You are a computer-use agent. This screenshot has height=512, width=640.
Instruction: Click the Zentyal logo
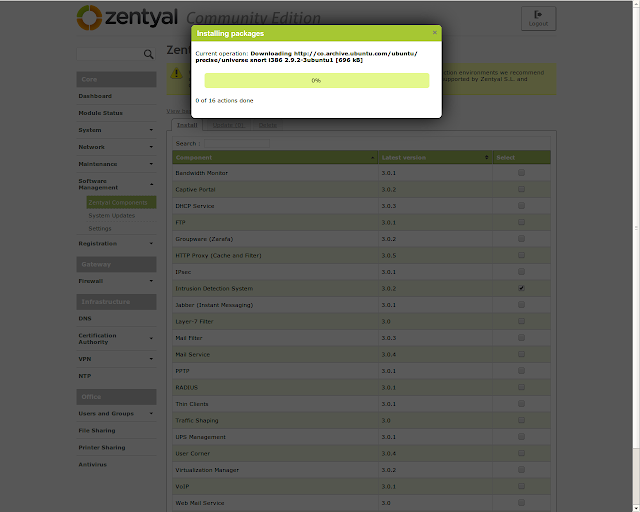(x=127, y=18)
